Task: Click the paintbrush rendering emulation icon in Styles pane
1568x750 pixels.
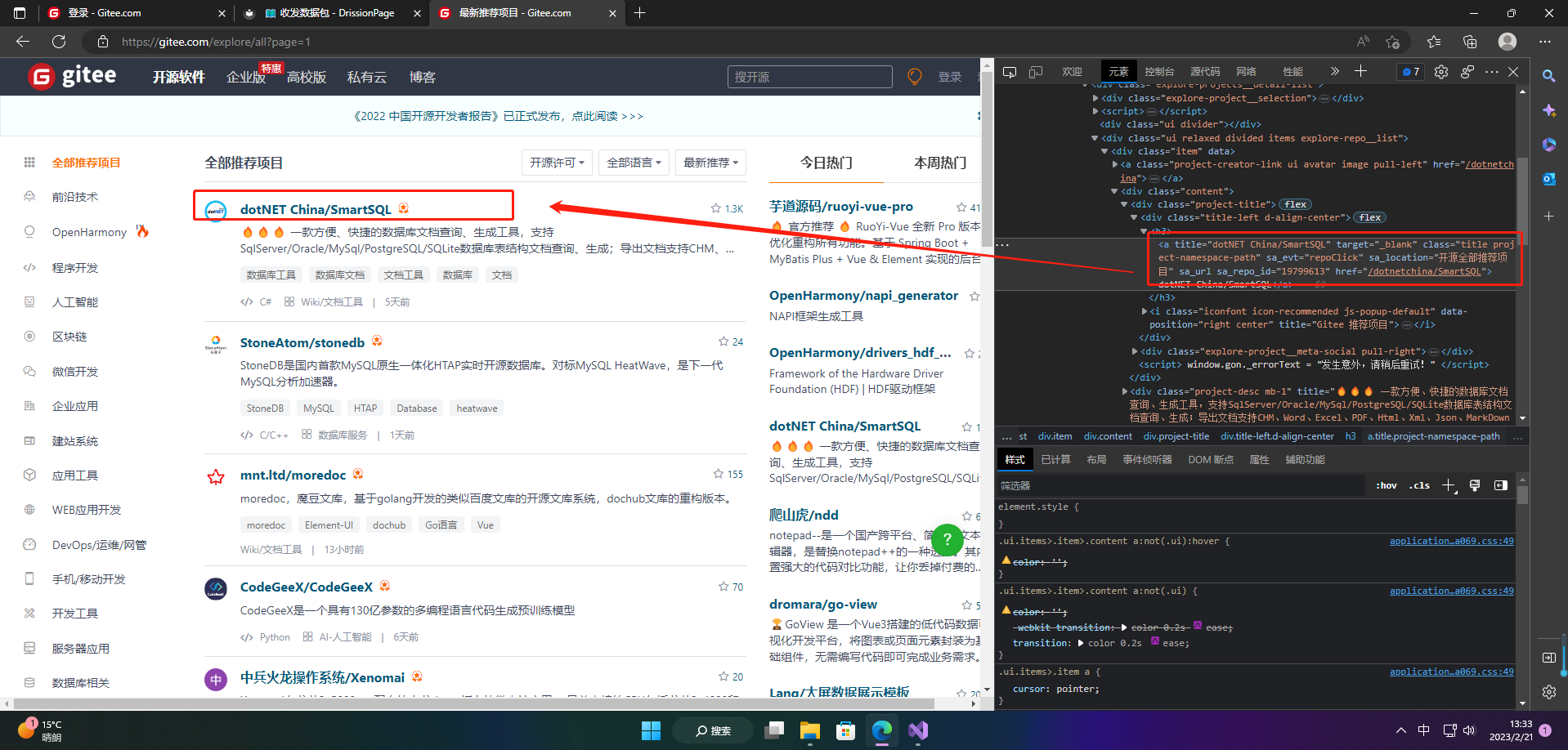Action: pos(1475,484)
